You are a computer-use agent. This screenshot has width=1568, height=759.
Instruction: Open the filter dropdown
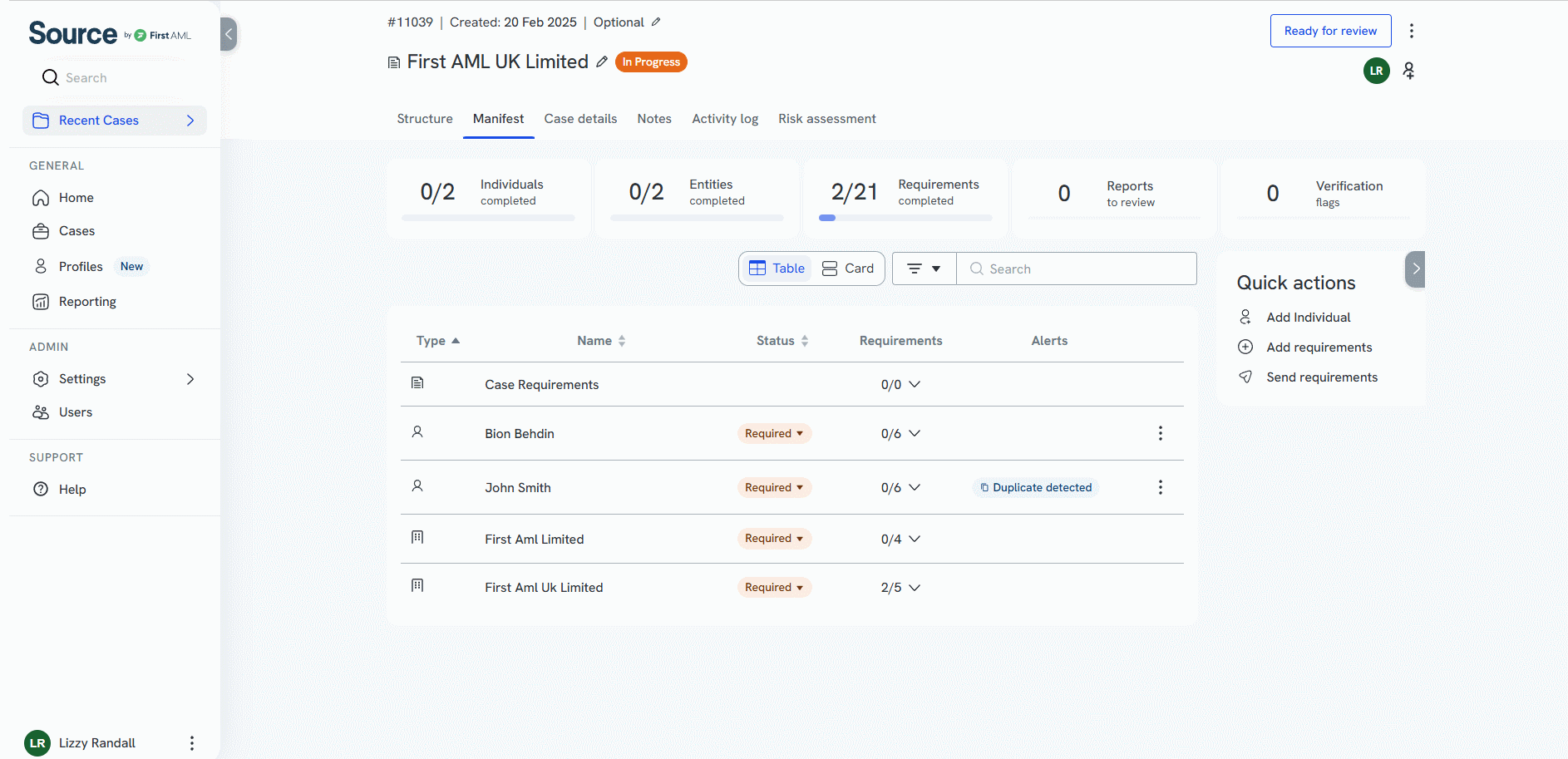tap(925, 269)
